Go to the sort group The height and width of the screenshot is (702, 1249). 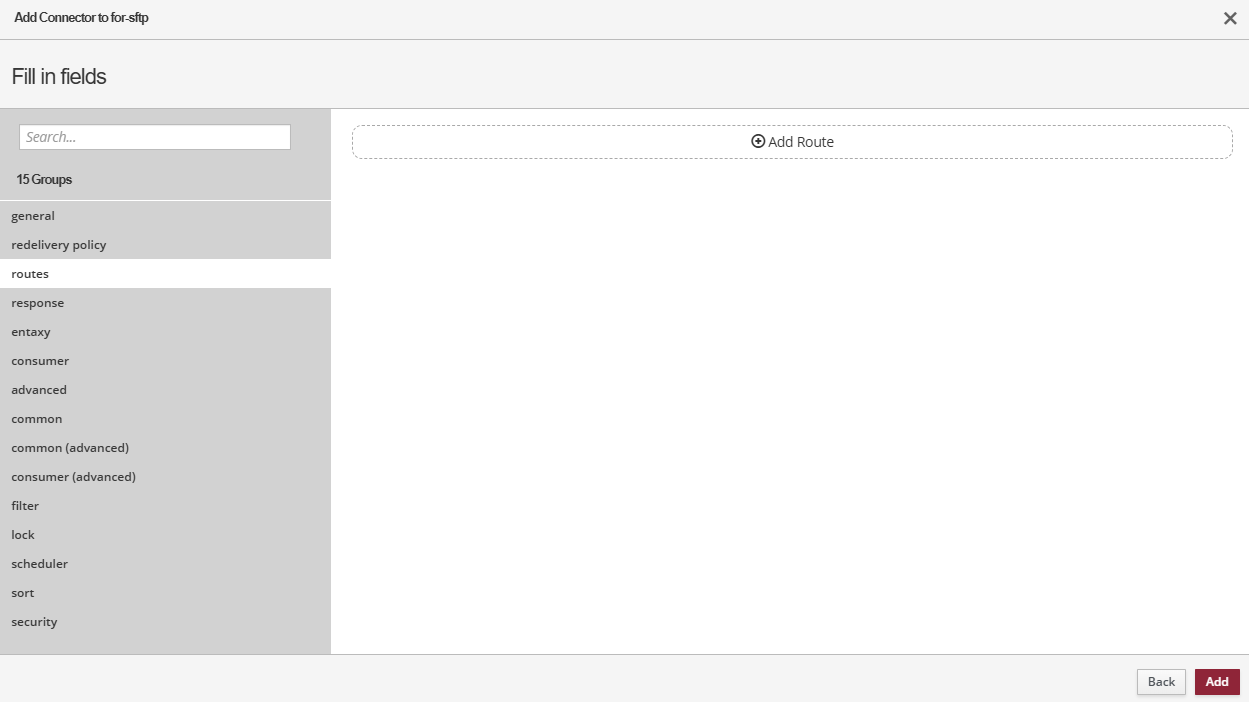tap(23, 593)
